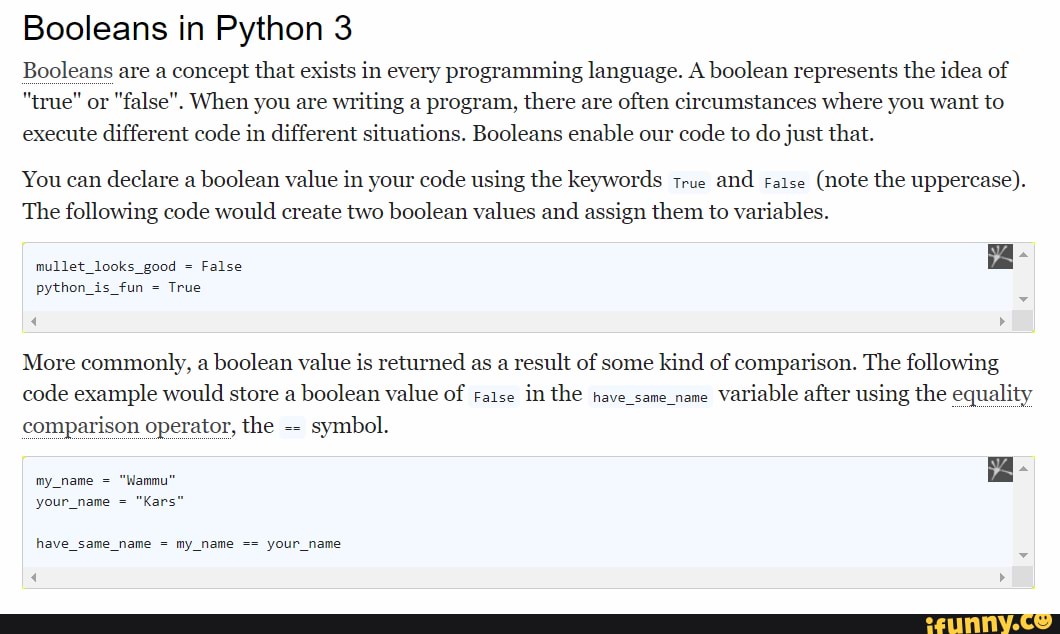
Task: Click the tool icon in the my_name code block
Action: [x=1000, y=470]
